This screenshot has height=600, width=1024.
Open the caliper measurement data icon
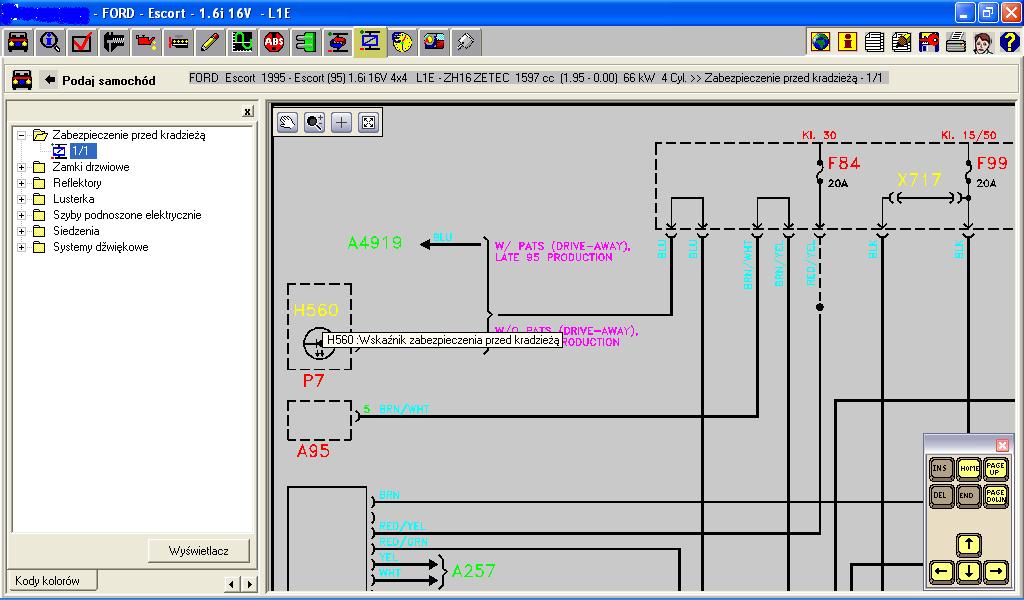(114, 42)
